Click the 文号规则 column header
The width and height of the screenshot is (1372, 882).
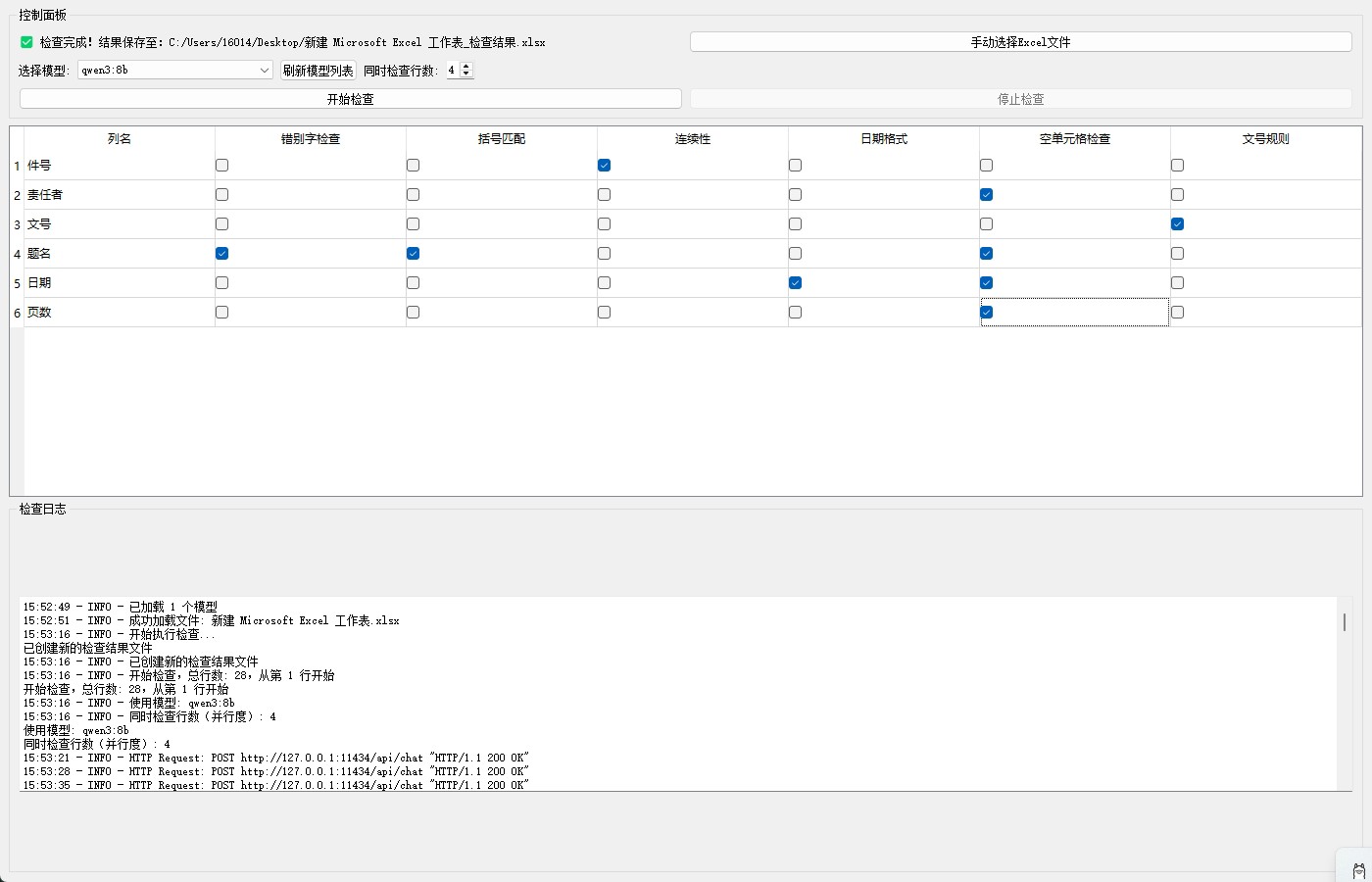[x=1266, y=139]
